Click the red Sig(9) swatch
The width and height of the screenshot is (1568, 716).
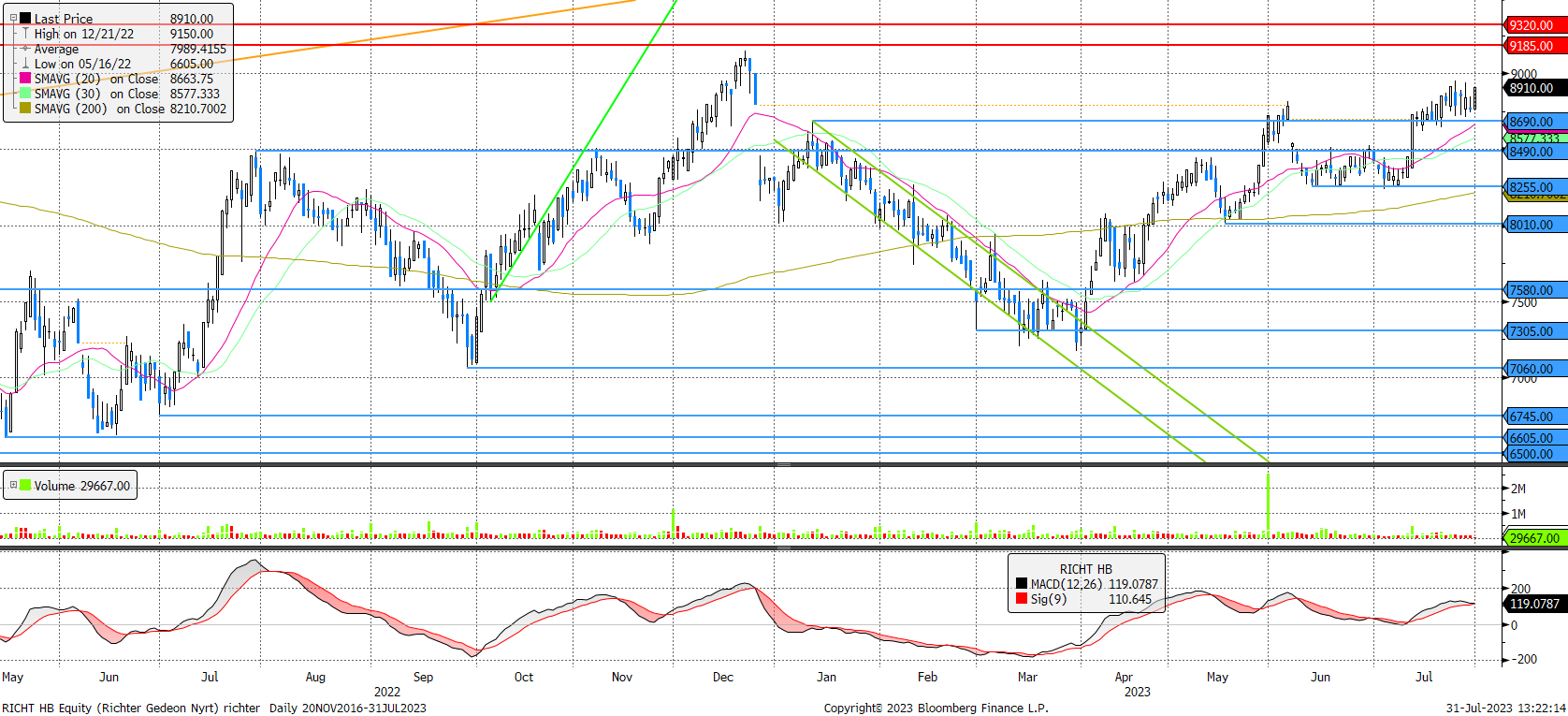point(1022,599)
